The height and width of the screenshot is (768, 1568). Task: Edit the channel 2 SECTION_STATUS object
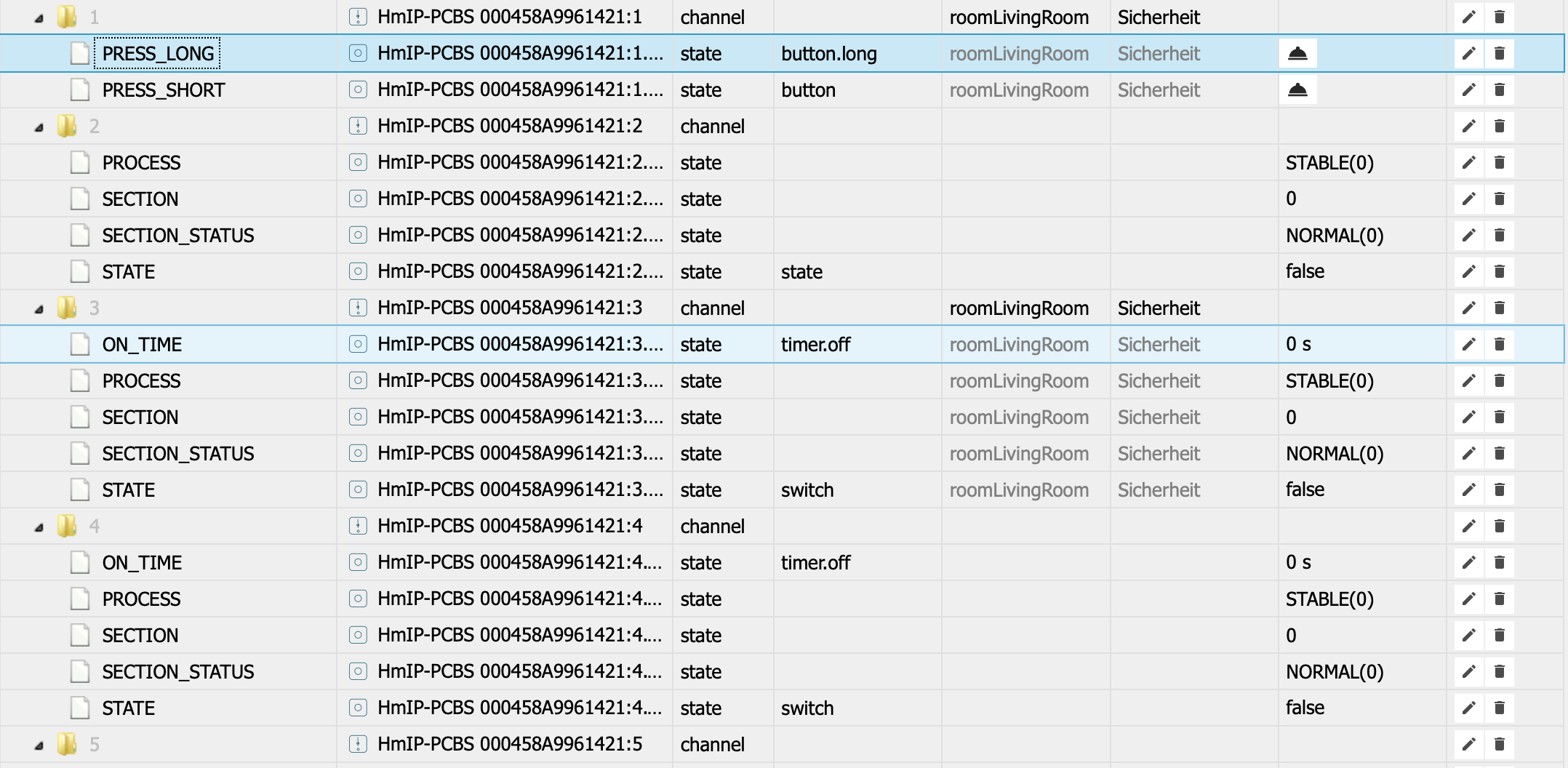click(x=1468, y=236)
